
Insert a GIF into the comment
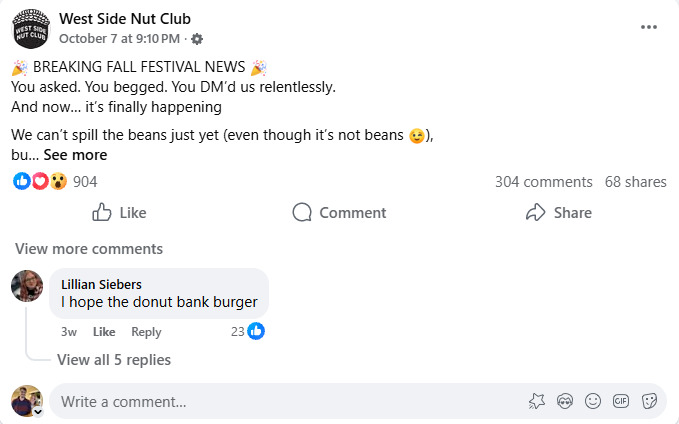[x=620, y=401]
